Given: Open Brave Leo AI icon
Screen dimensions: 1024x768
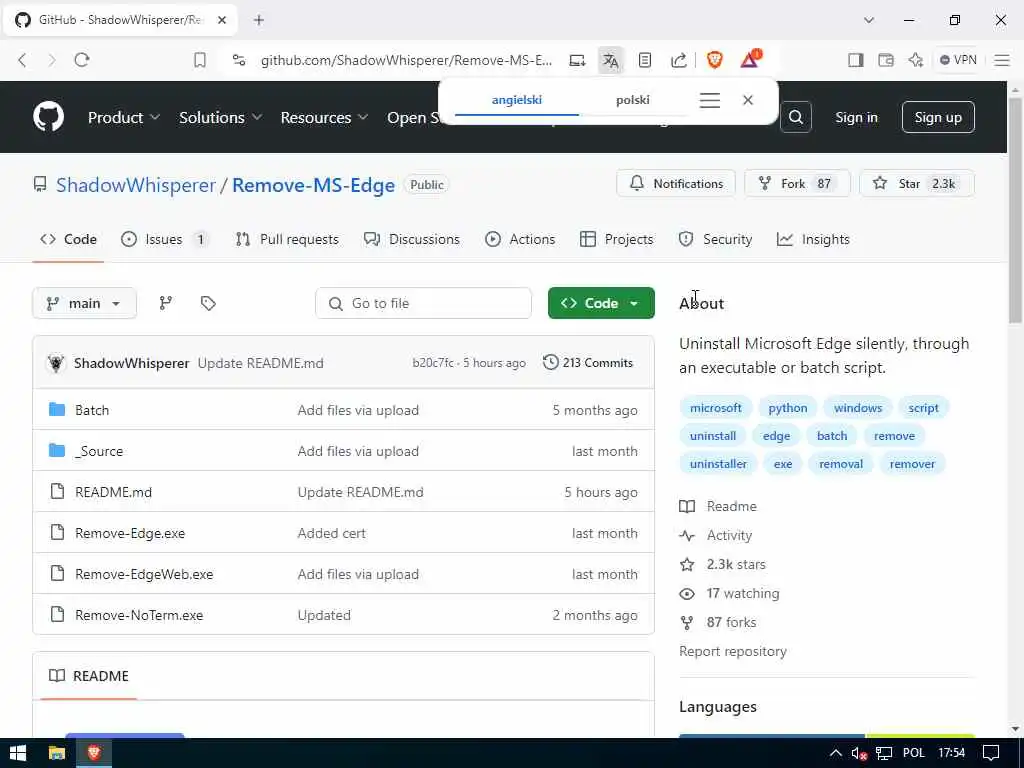Looking at the screenshot, I should click(916, 60).
